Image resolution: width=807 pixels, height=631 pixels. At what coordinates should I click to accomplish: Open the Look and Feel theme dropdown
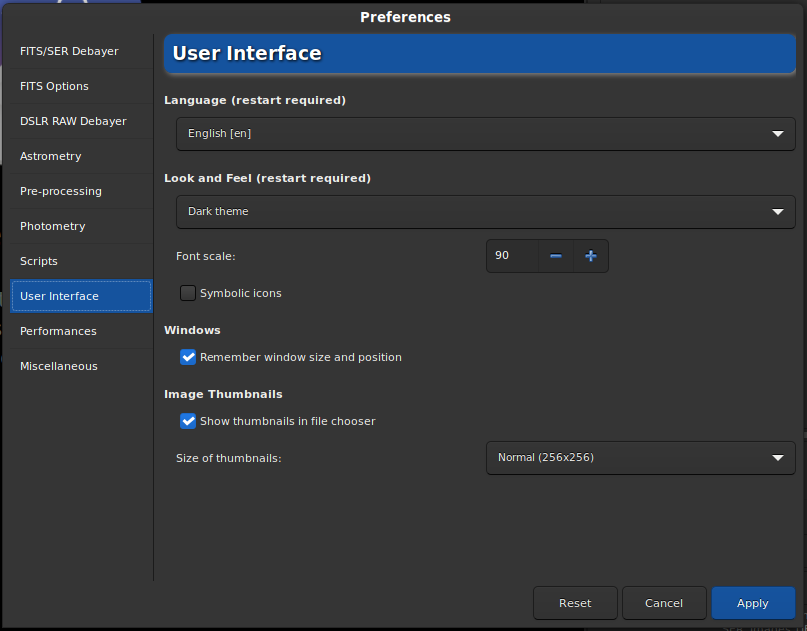pyautogui.click(x=486, y=212)
